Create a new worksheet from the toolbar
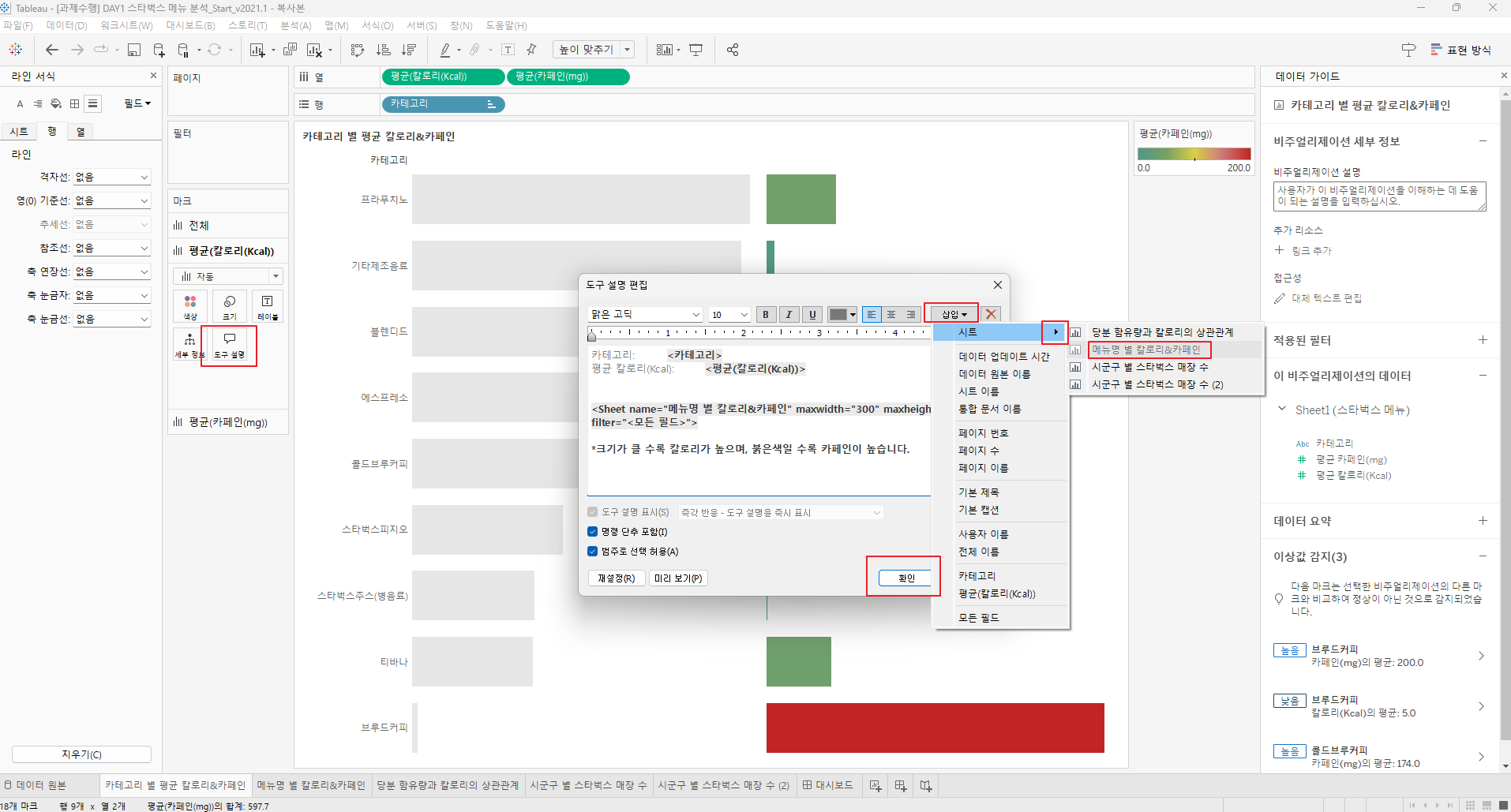 [x=257, y=50]
